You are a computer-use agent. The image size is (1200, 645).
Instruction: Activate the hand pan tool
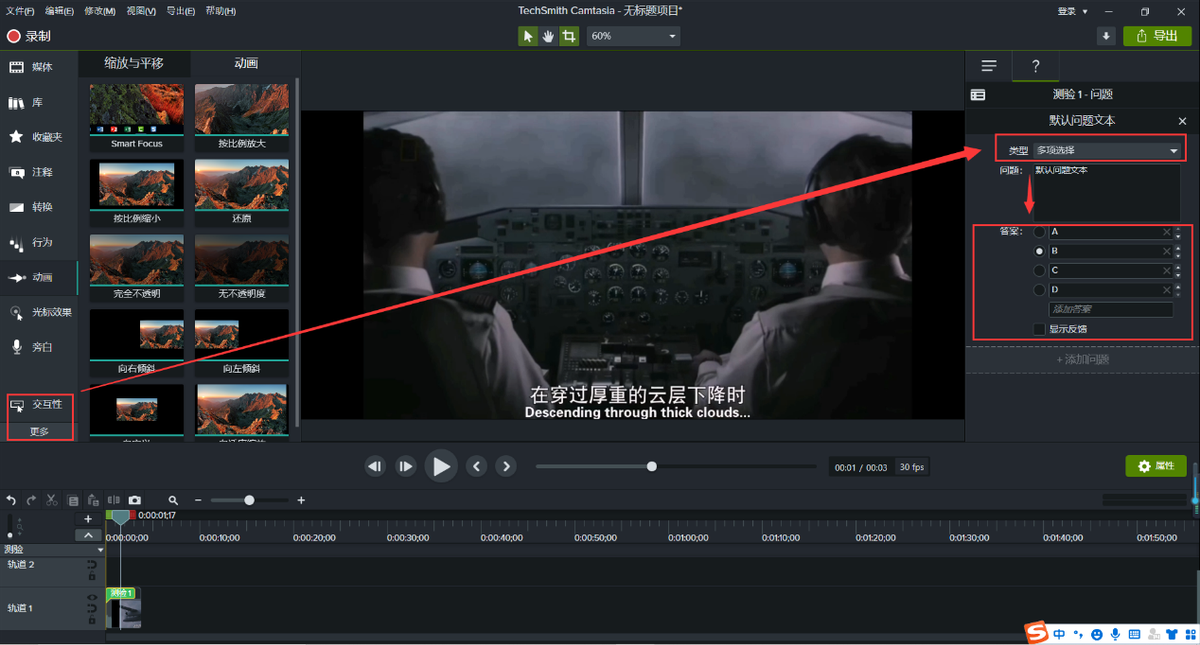pos(548,36)
